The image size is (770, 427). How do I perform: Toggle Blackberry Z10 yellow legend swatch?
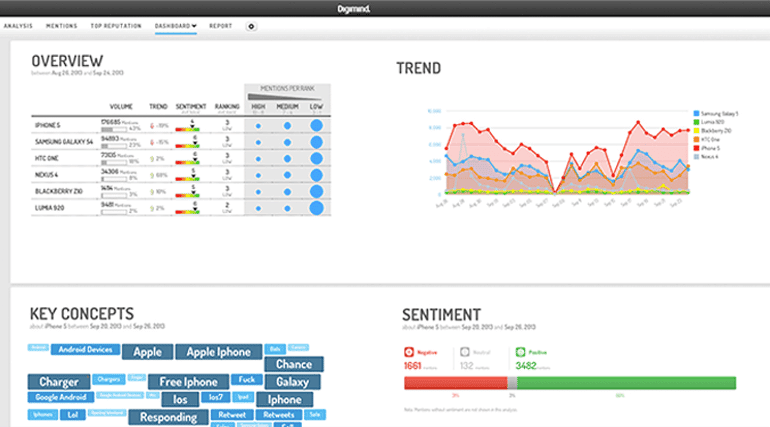(696, 131)
